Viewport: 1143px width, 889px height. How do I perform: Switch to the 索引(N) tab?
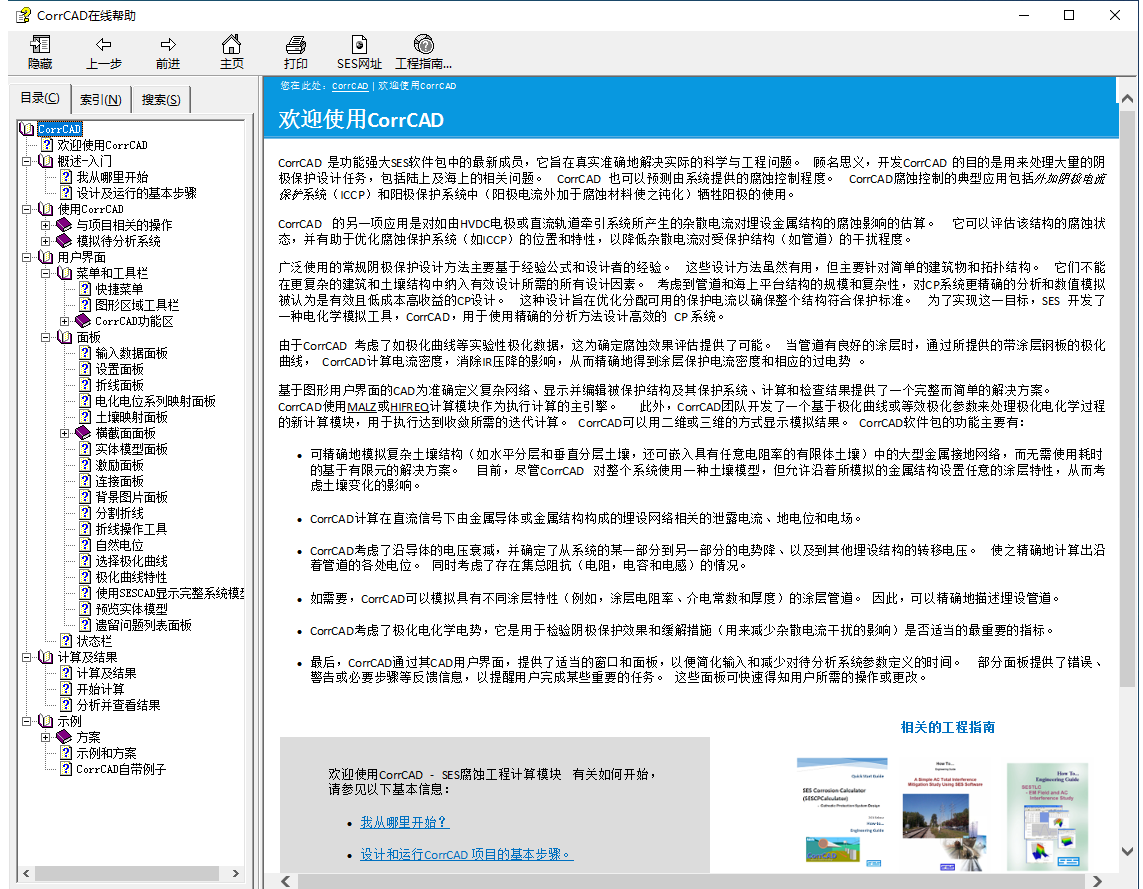(x=101, y=100)
